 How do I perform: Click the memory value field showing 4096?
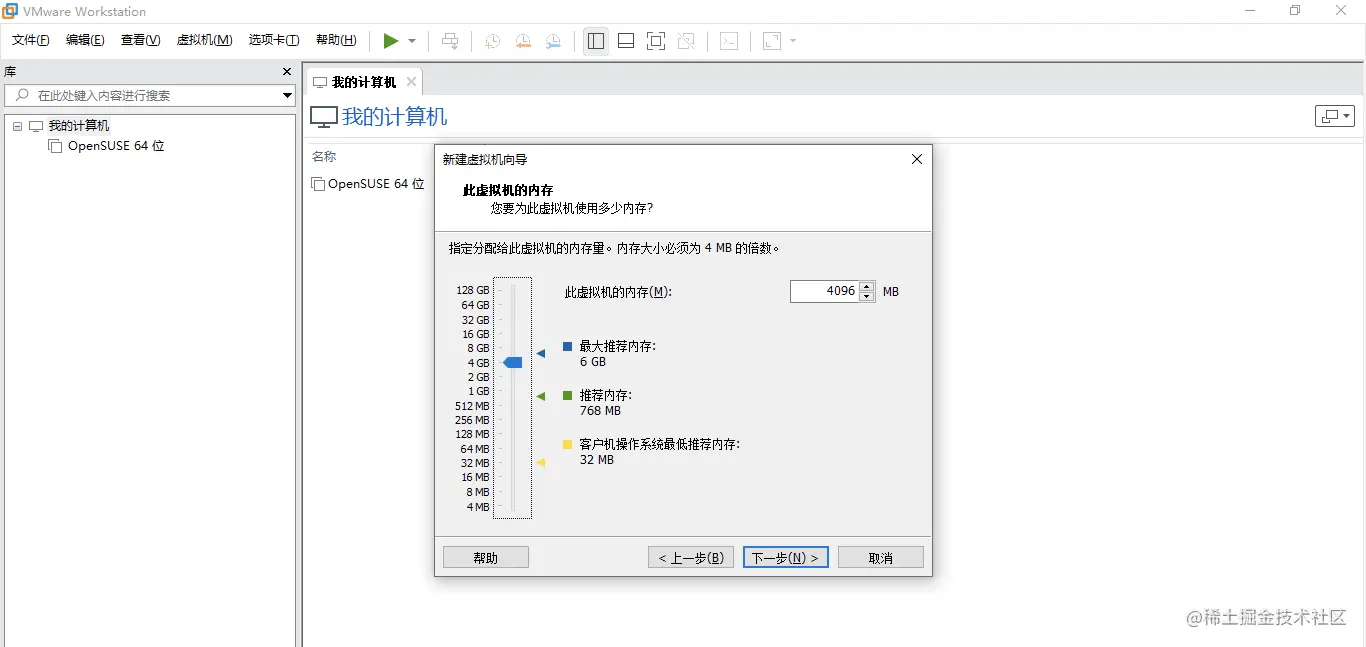[x=825, y=291]
